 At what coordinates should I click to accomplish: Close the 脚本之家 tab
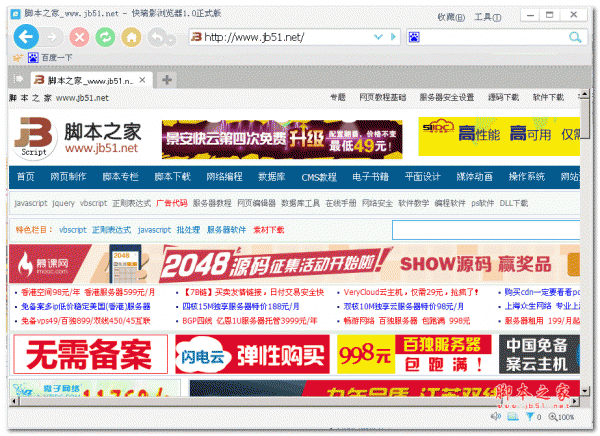[x=142, y=80]
